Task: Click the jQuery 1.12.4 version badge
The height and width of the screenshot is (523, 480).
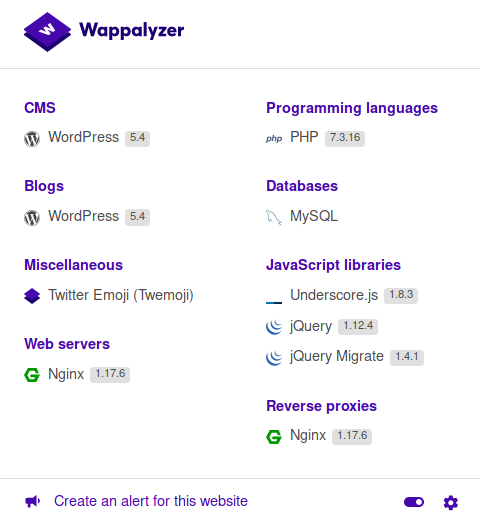Action: click(358, 326)
